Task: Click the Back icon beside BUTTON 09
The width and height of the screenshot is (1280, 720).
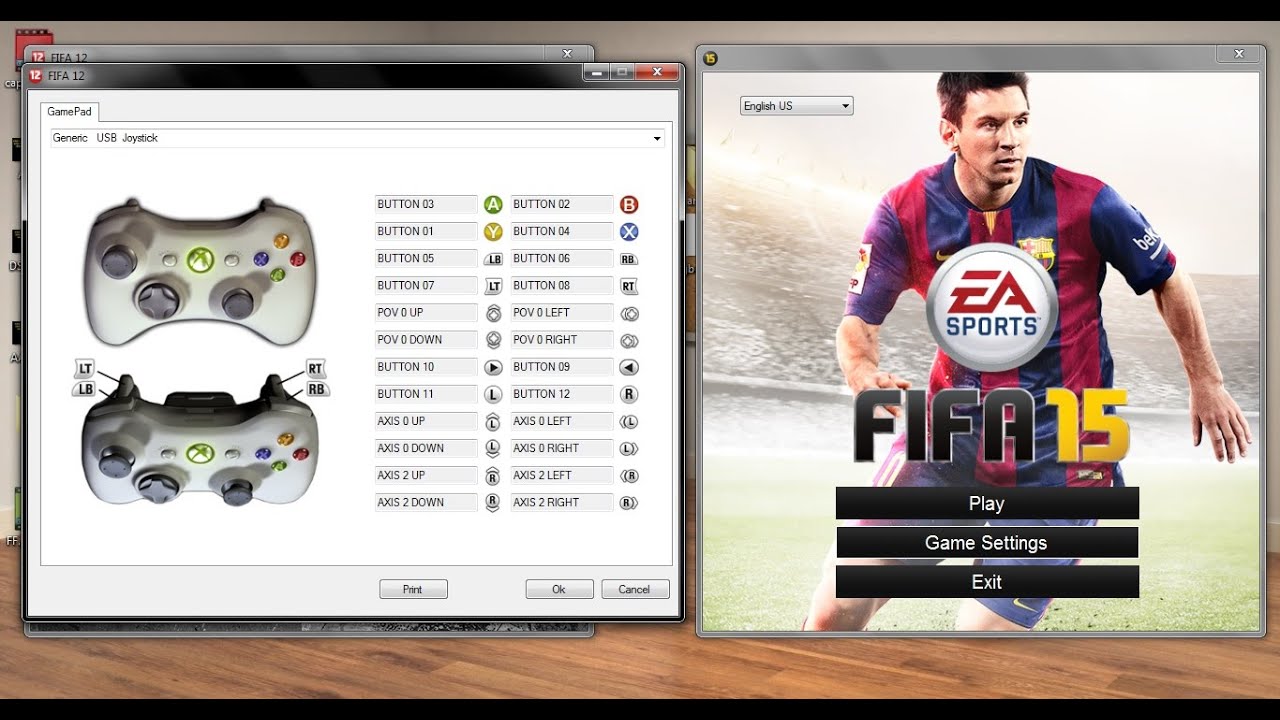Action: pos(629,367)
